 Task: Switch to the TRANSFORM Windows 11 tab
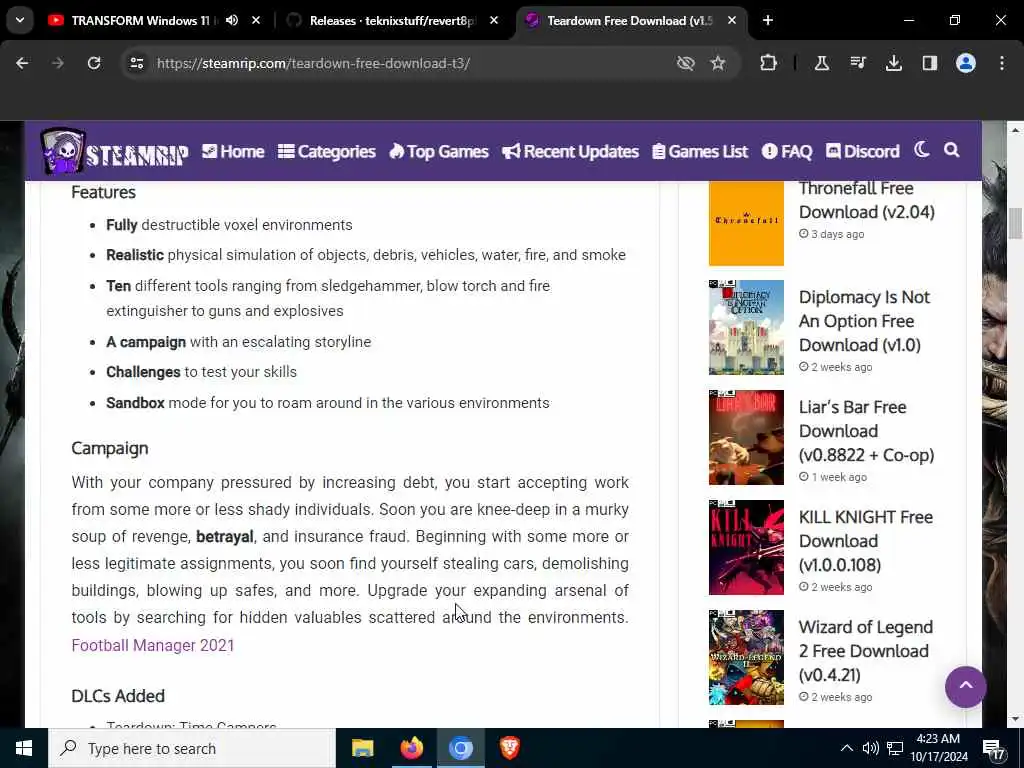coord(140,20)
